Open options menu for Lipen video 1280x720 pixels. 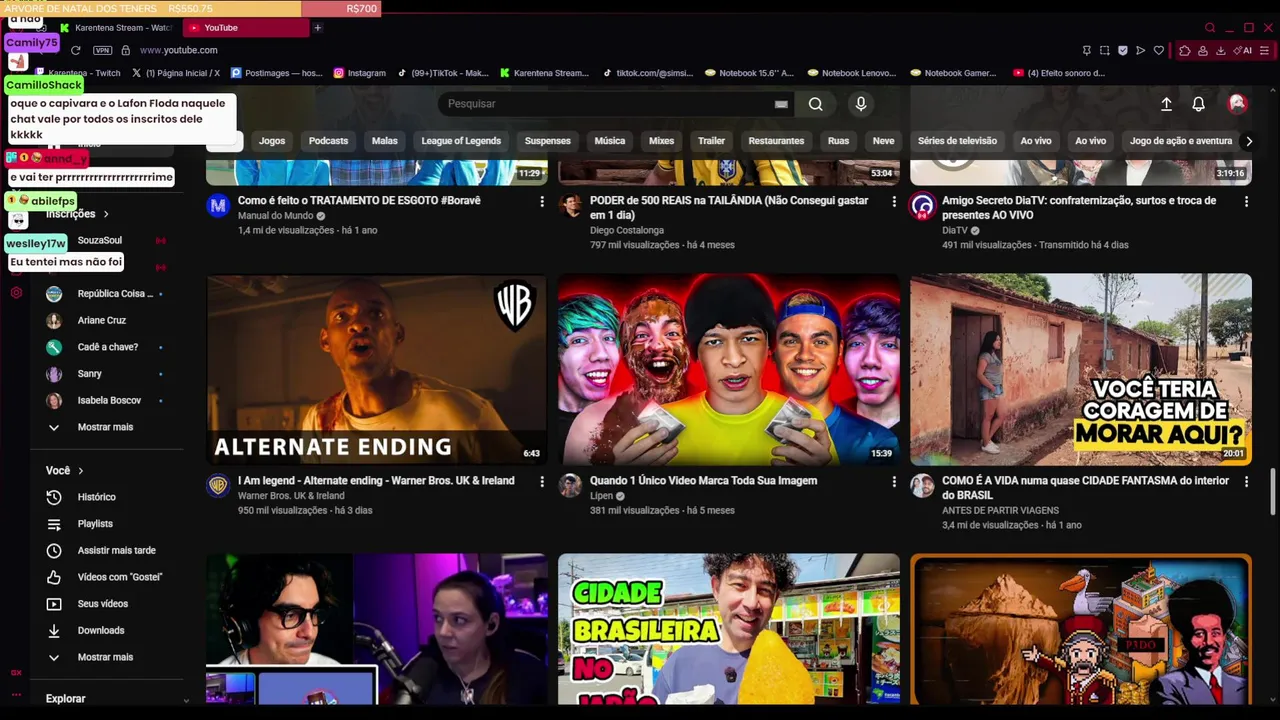[894, 481]
